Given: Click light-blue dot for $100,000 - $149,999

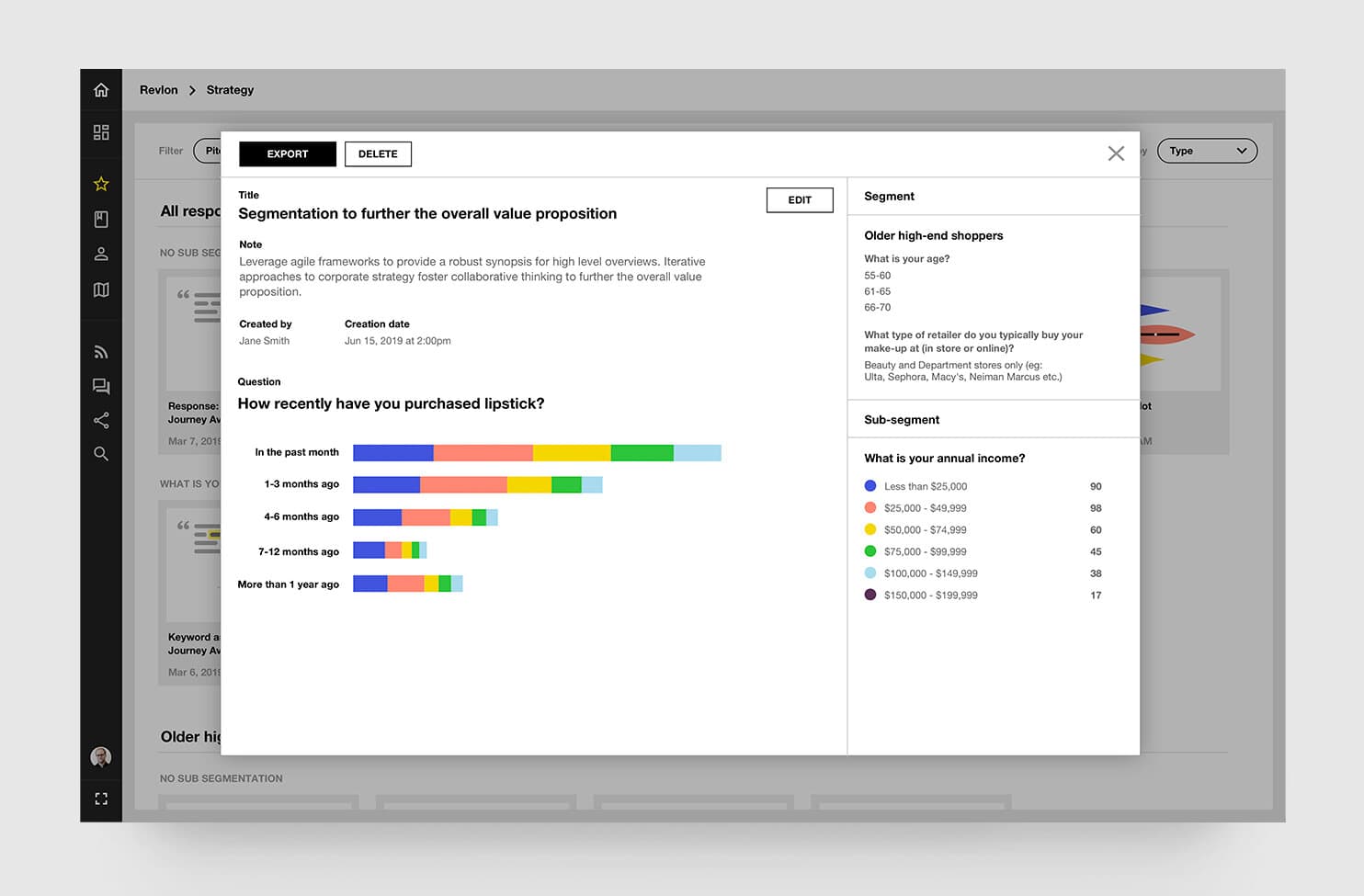Looking at the screenshot, I should click(870, 573).
